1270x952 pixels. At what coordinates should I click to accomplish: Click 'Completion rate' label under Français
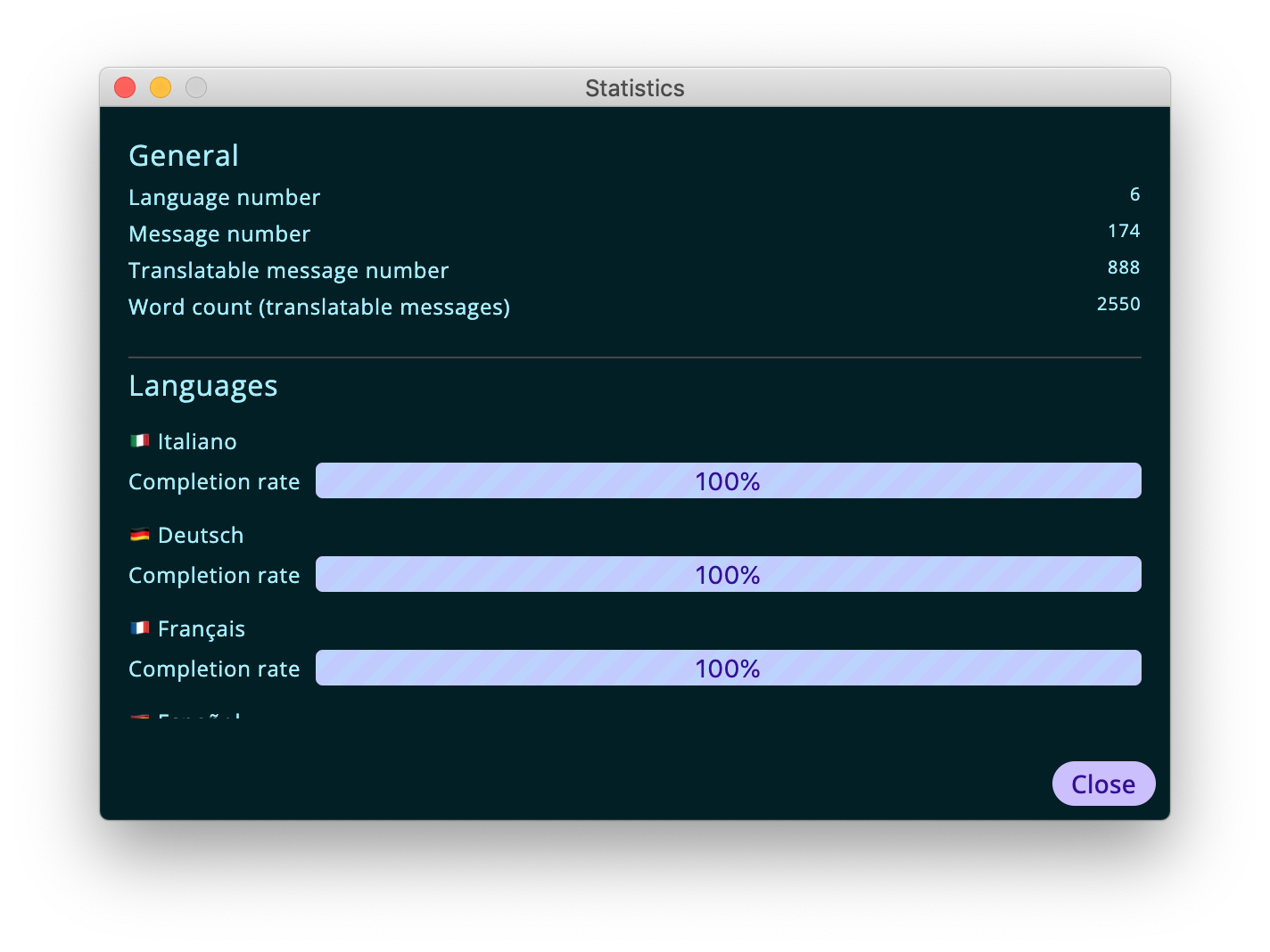214,669
